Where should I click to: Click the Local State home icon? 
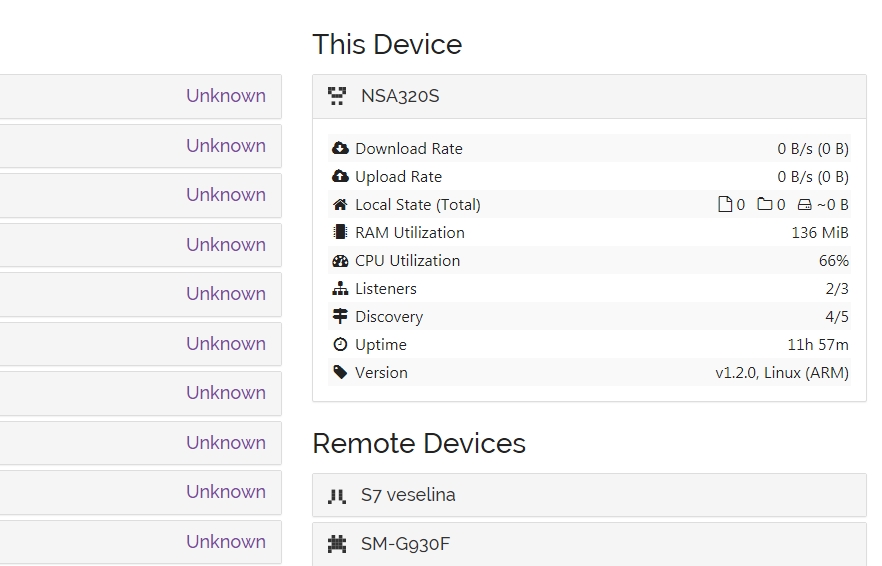(340, 204)
